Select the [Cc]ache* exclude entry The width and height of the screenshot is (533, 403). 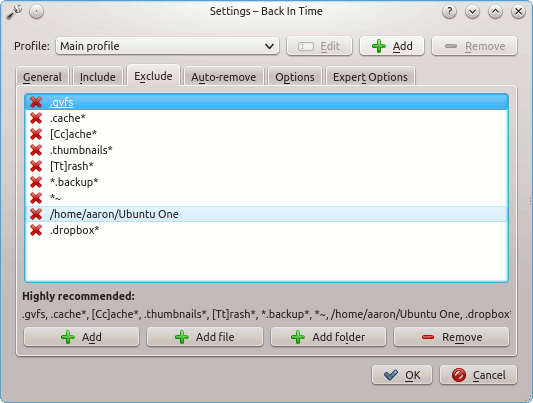click(x=266, y=134)
